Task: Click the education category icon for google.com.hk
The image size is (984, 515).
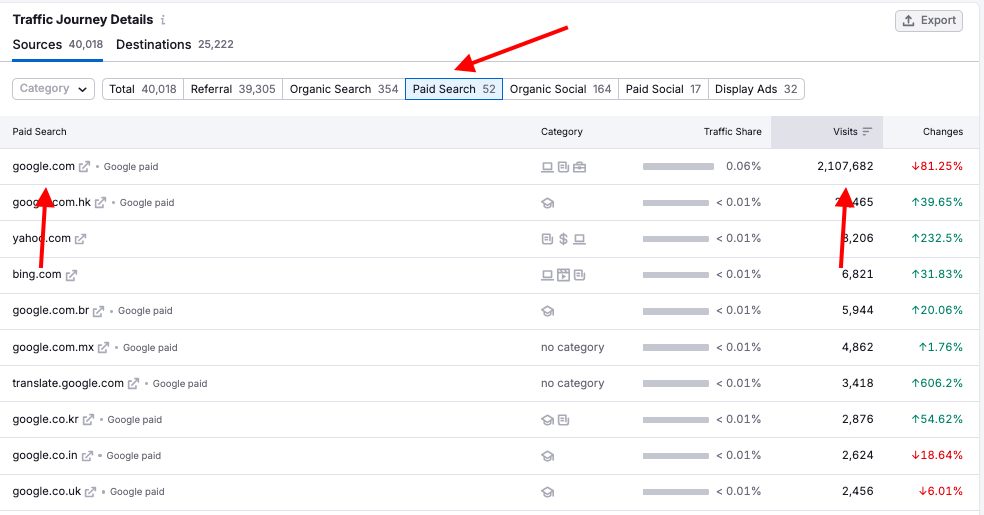Action: click(547, 203)
